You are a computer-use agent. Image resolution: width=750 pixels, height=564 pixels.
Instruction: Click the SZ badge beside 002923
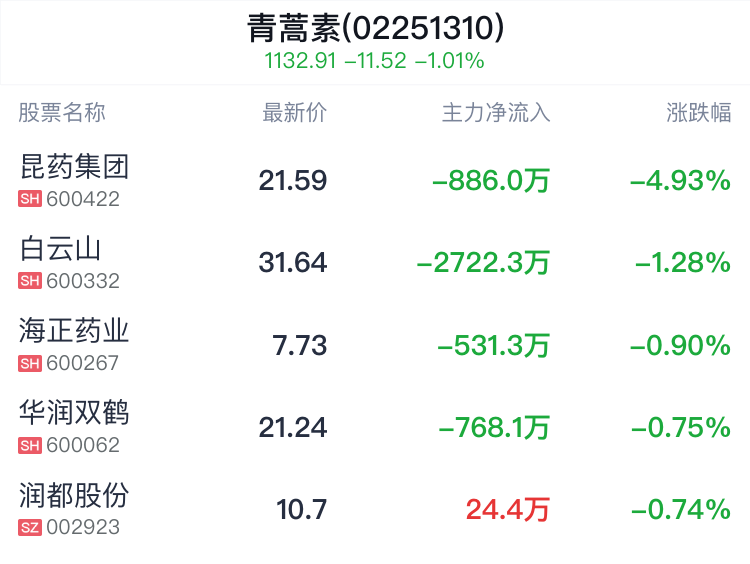[30, 528]
